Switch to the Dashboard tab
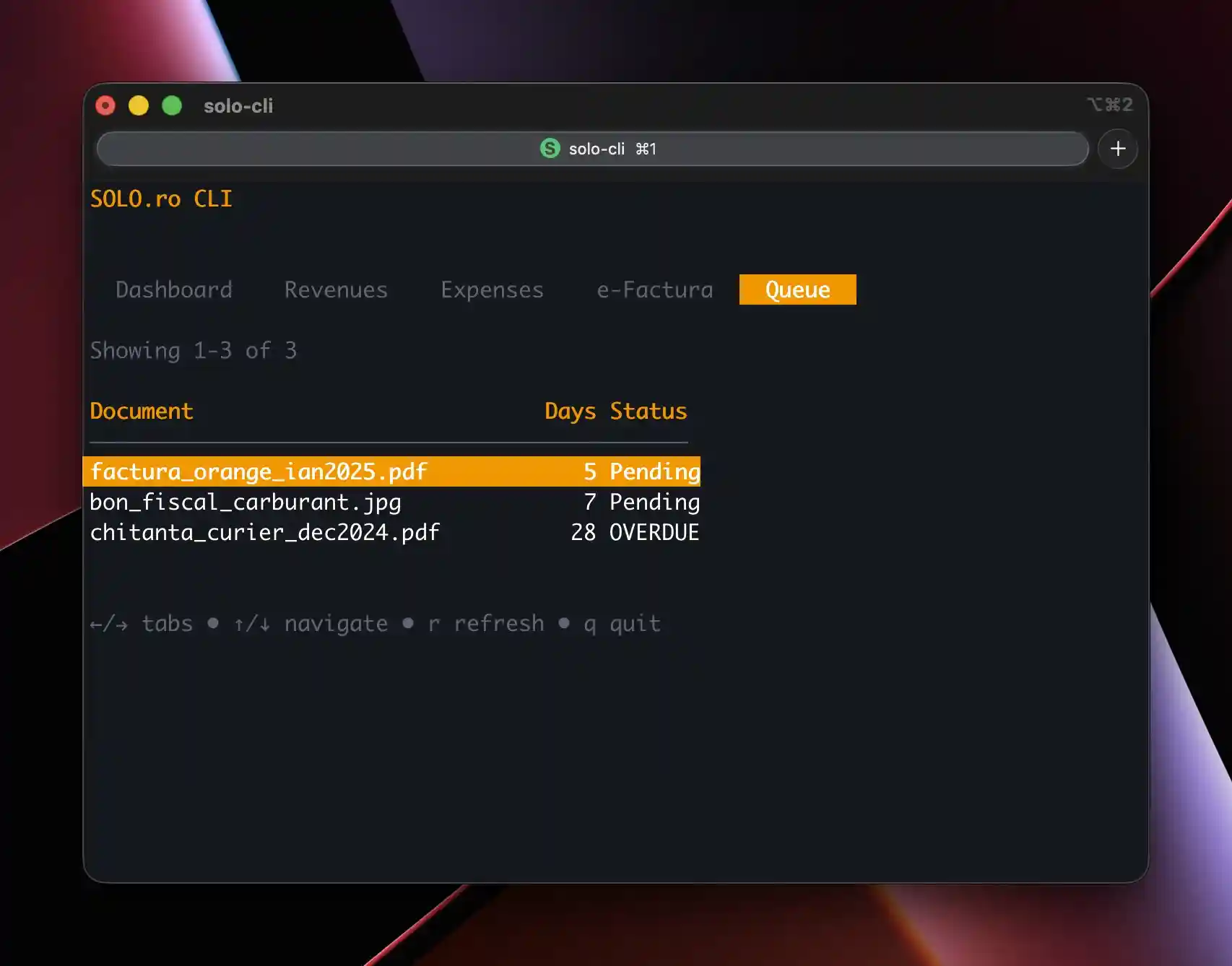Image resolution: width=1232 pixels, height=966 pixels. 174,290
